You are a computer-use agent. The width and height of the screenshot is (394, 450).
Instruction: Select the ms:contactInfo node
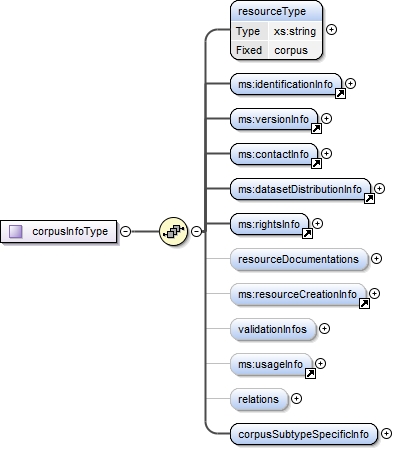274,154
